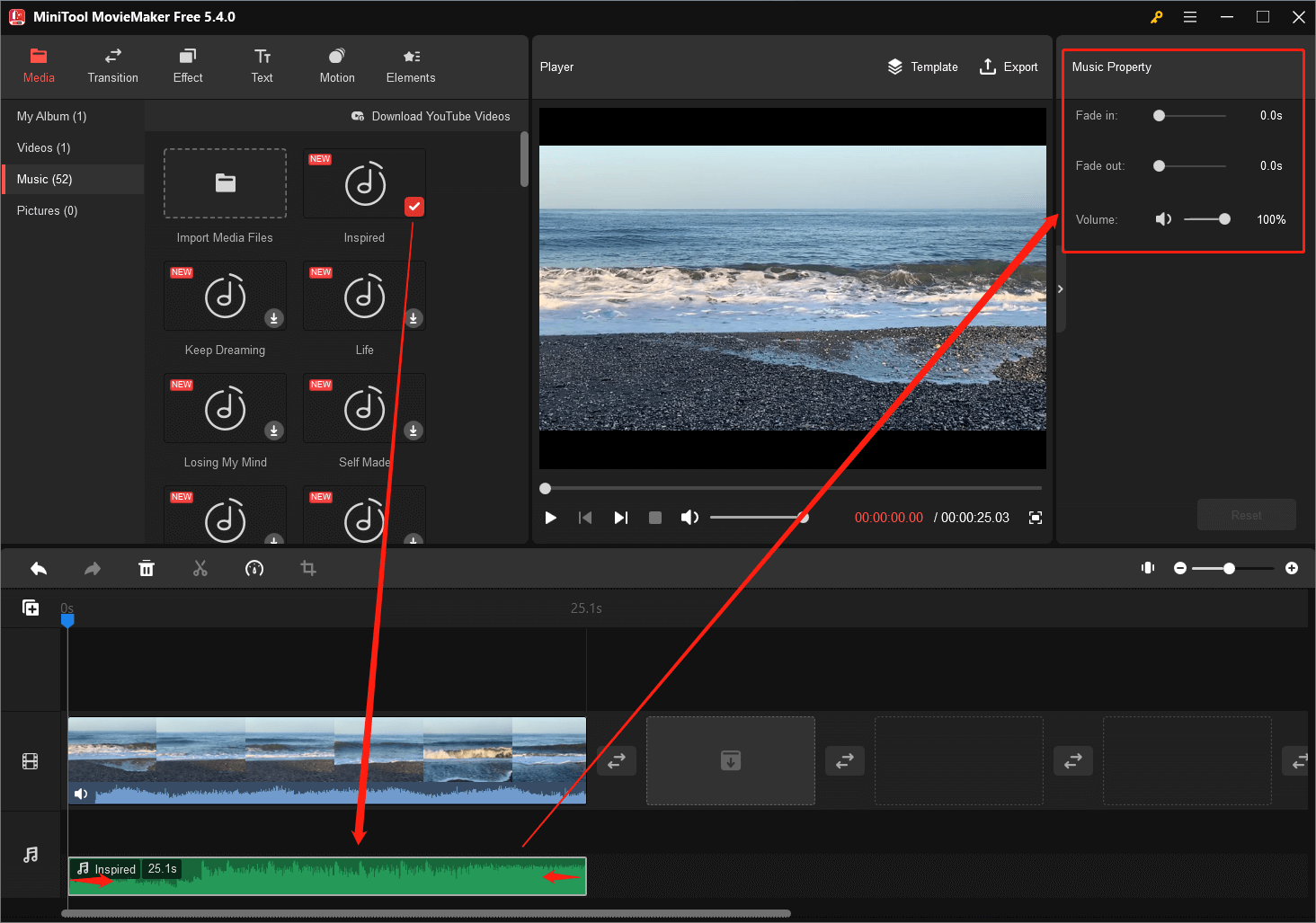Adjust the timeline zoom slider
This screenshot has width=1316, height=923.
tap(1232, 568)
